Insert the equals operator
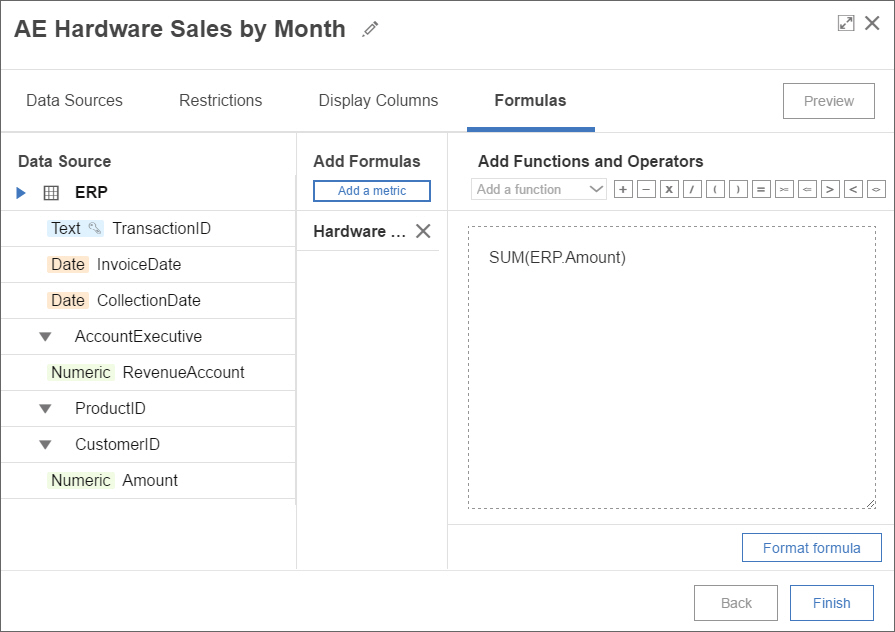 coord(761,189)
